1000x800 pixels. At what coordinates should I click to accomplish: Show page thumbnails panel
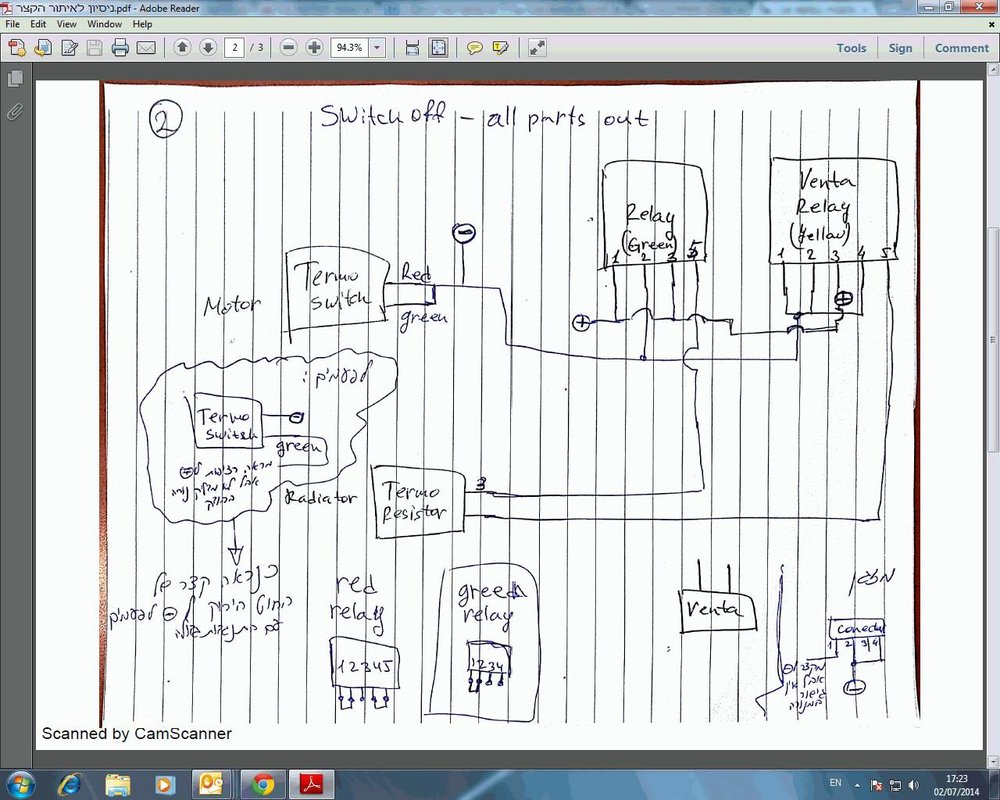(x=15, y=78)
